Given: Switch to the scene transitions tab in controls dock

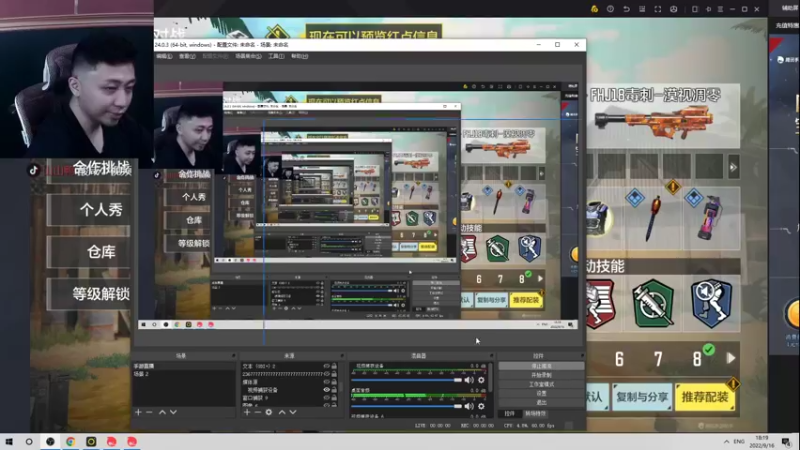Looking at the screenshot, I should click(x=535, y=414).
